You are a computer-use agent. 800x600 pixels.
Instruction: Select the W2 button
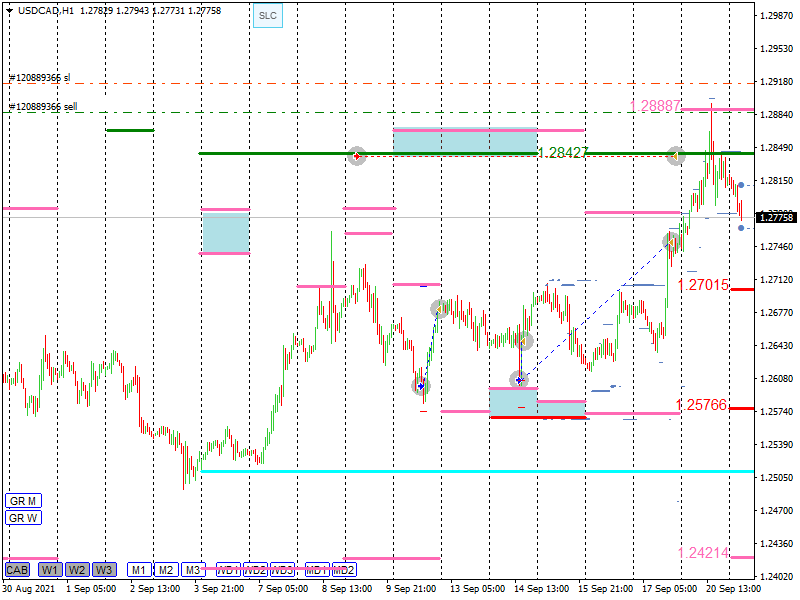click(77, 570)
